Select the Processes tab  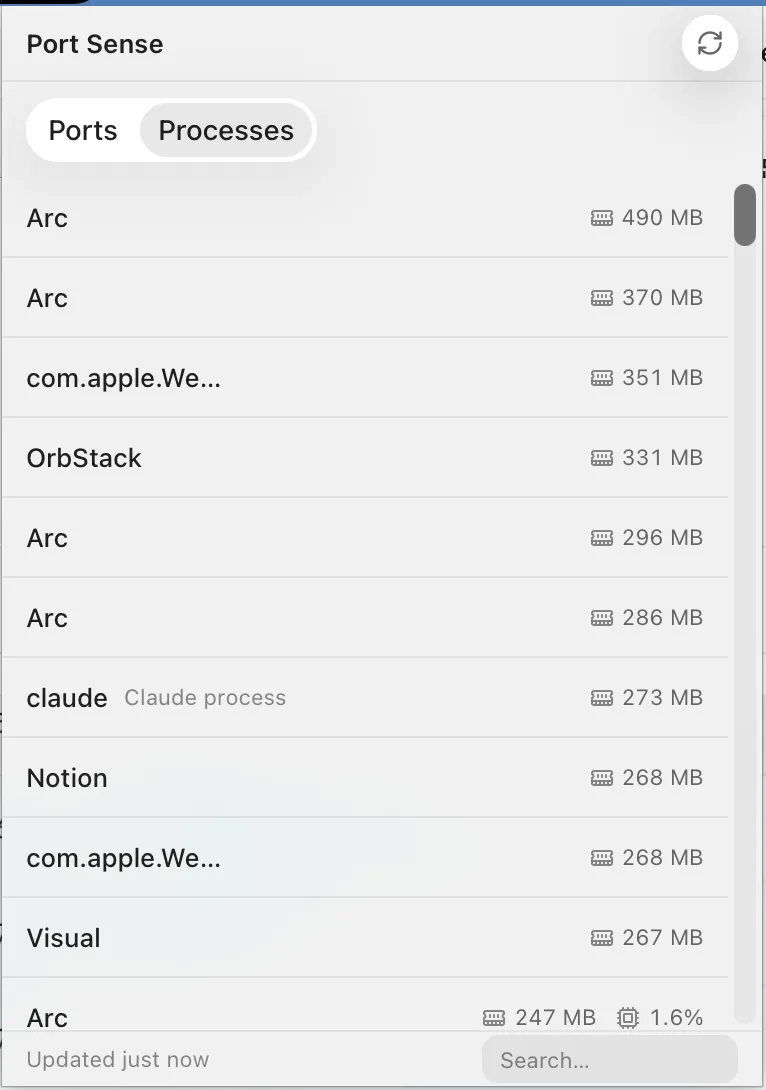pyautogui.click(x=226, y=130)
